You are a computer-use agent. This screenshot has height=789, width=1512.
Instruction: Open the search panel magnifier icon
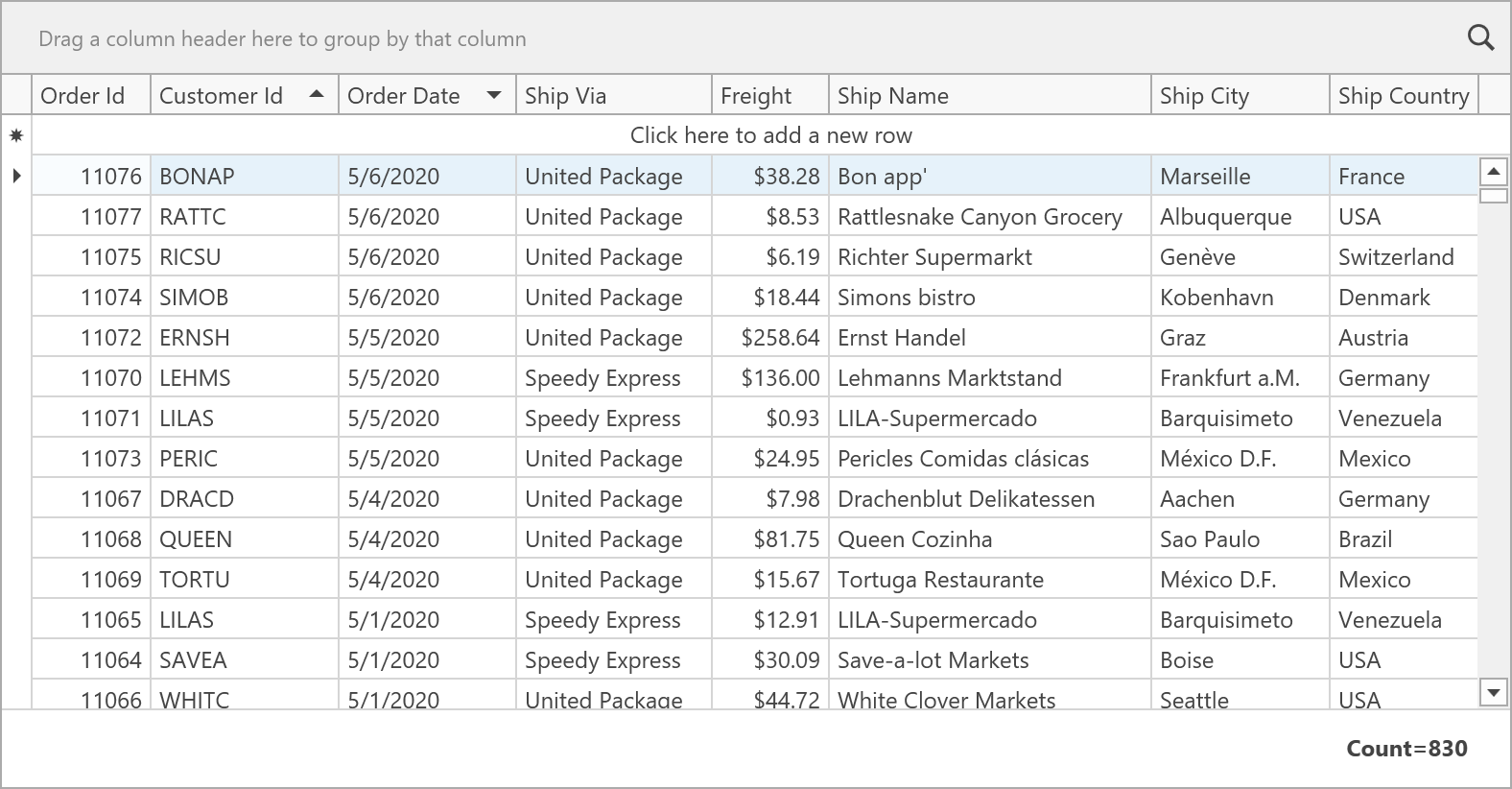point(1480,38)
